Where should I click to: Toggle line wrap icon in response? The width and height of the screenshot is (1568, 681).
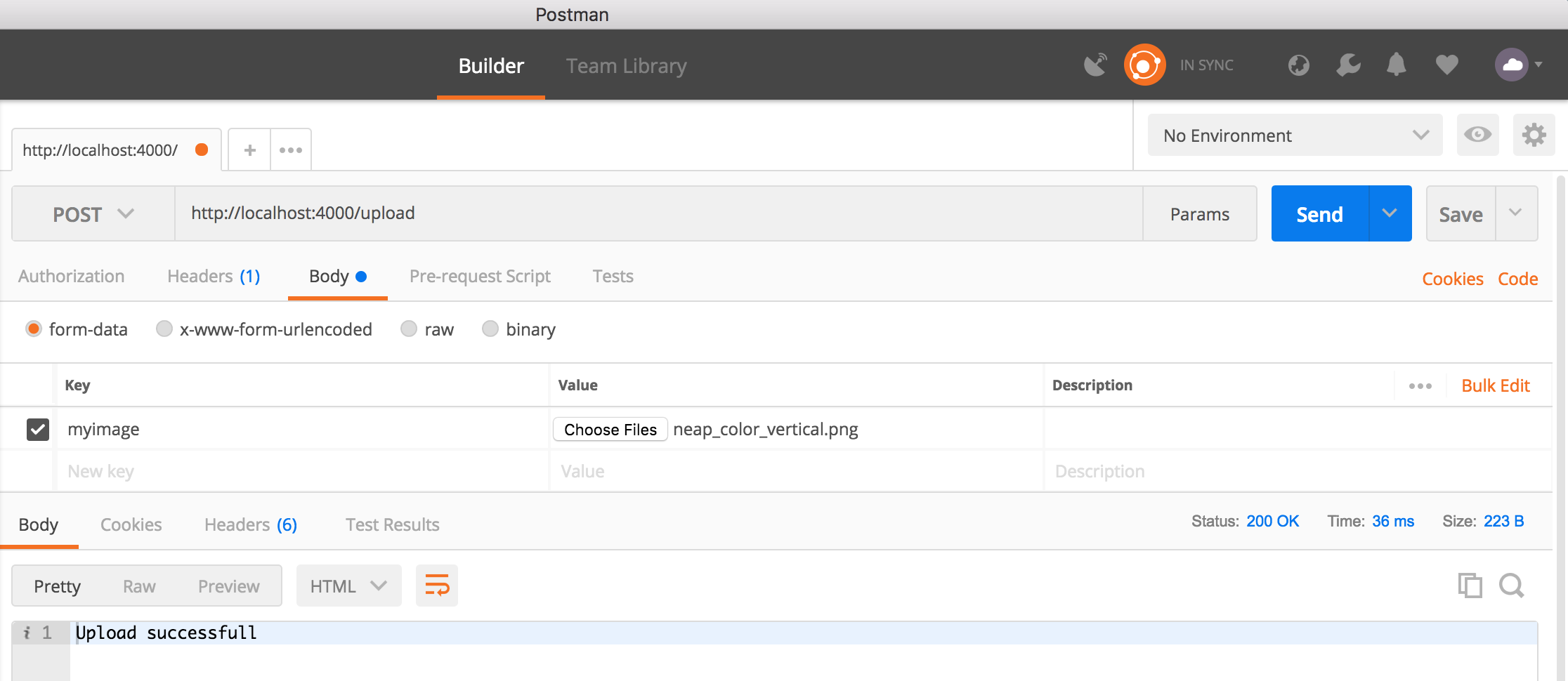[436, 586]
